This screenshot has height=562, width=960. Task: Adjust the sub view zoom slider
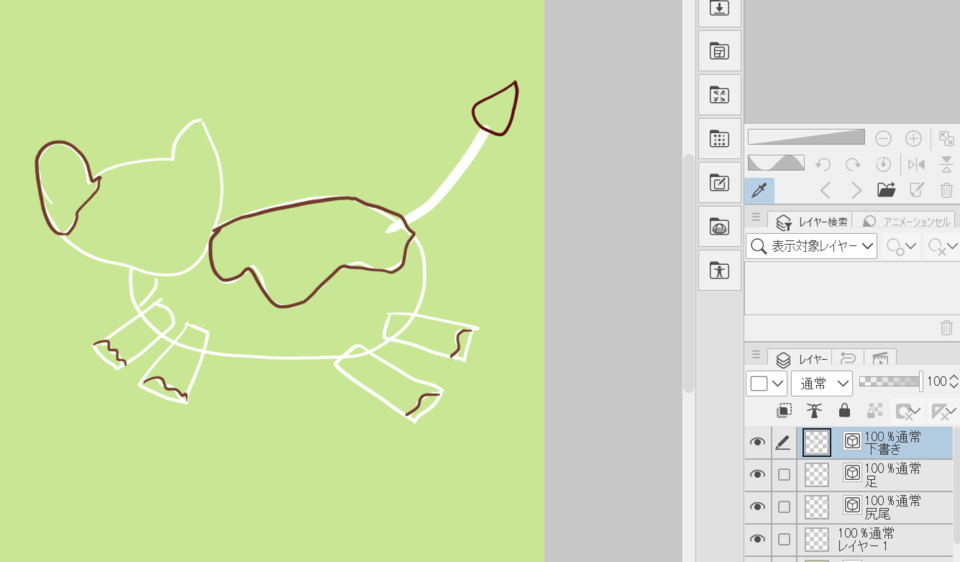click(x=806, y=137)
